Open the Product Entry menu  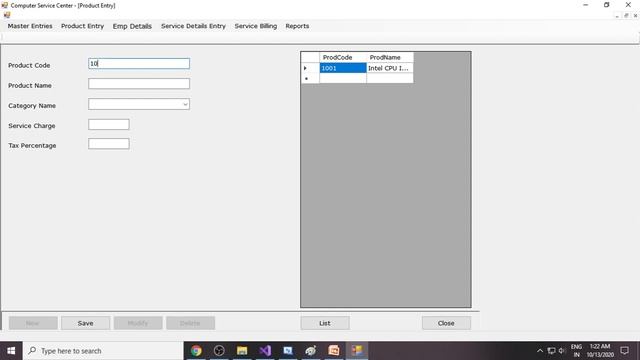(82, 26)
